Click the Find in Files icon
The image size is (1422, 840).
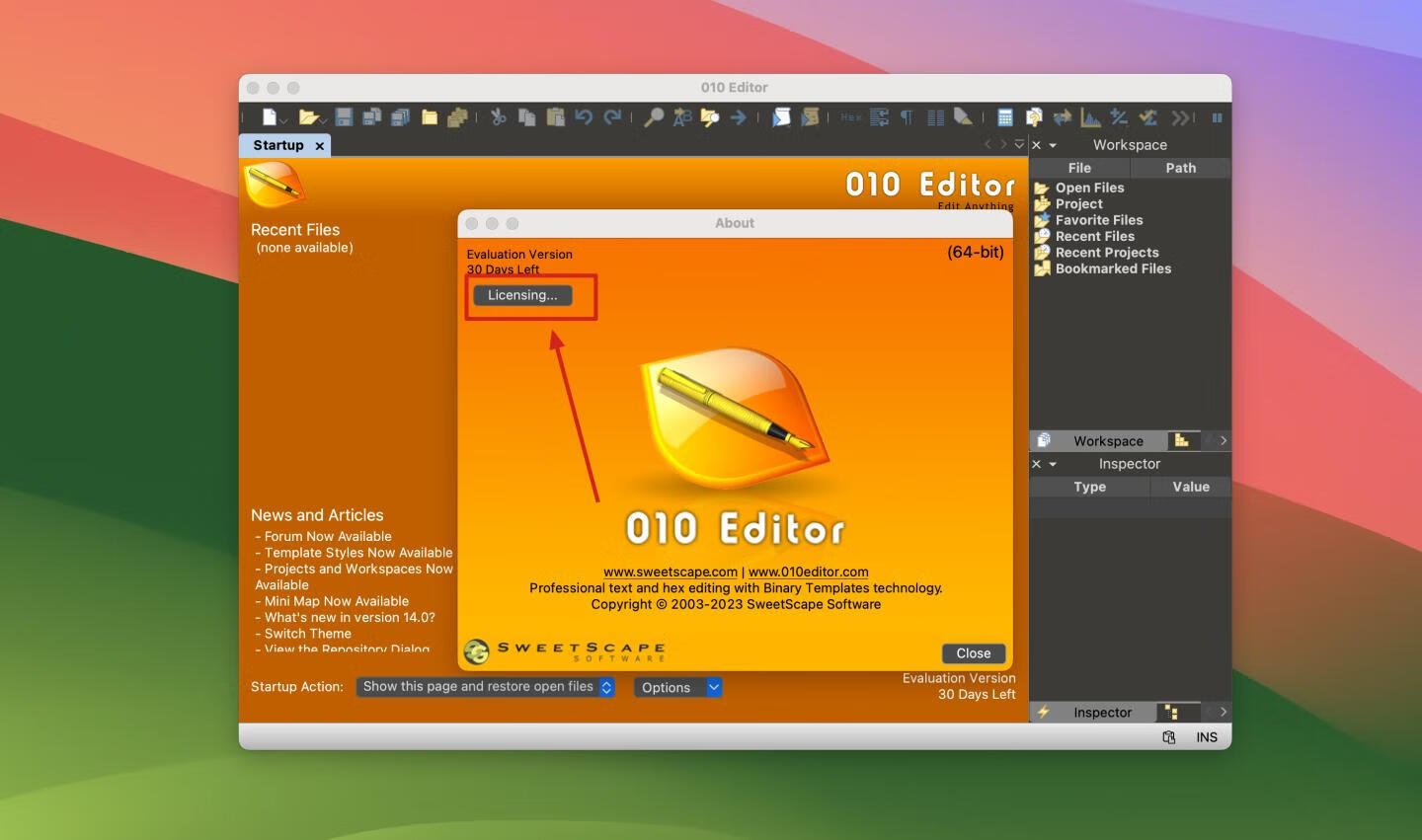point(709,117)
